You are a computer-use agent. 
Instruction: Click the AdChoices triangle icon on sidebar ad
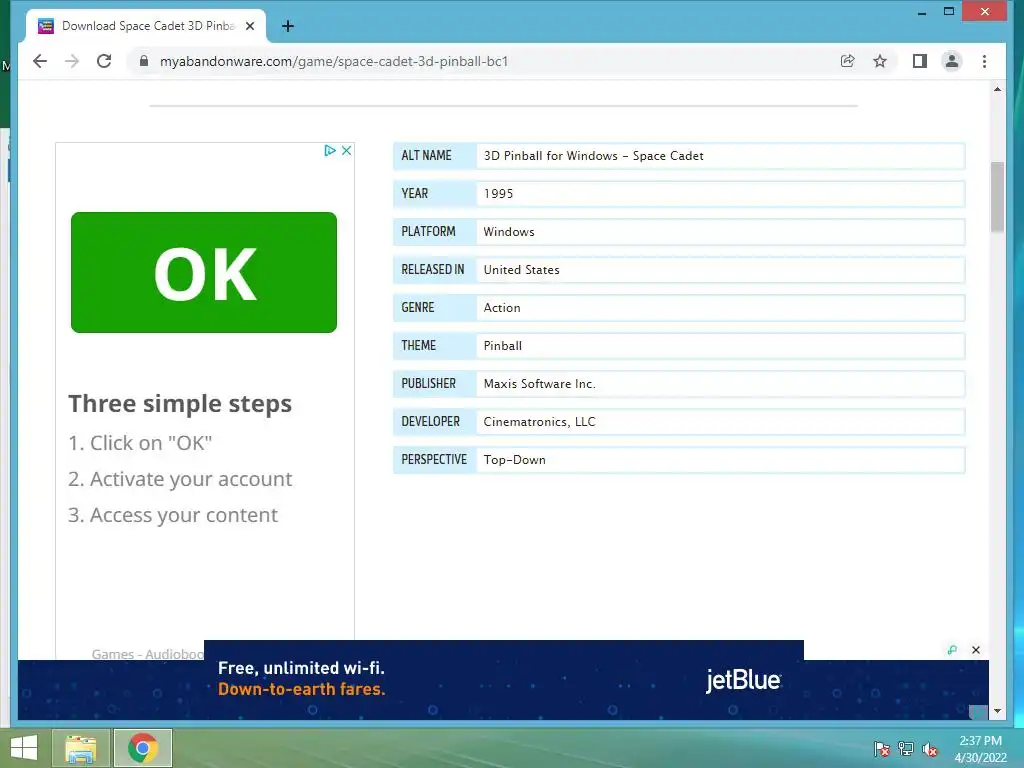tap(330, 150)
